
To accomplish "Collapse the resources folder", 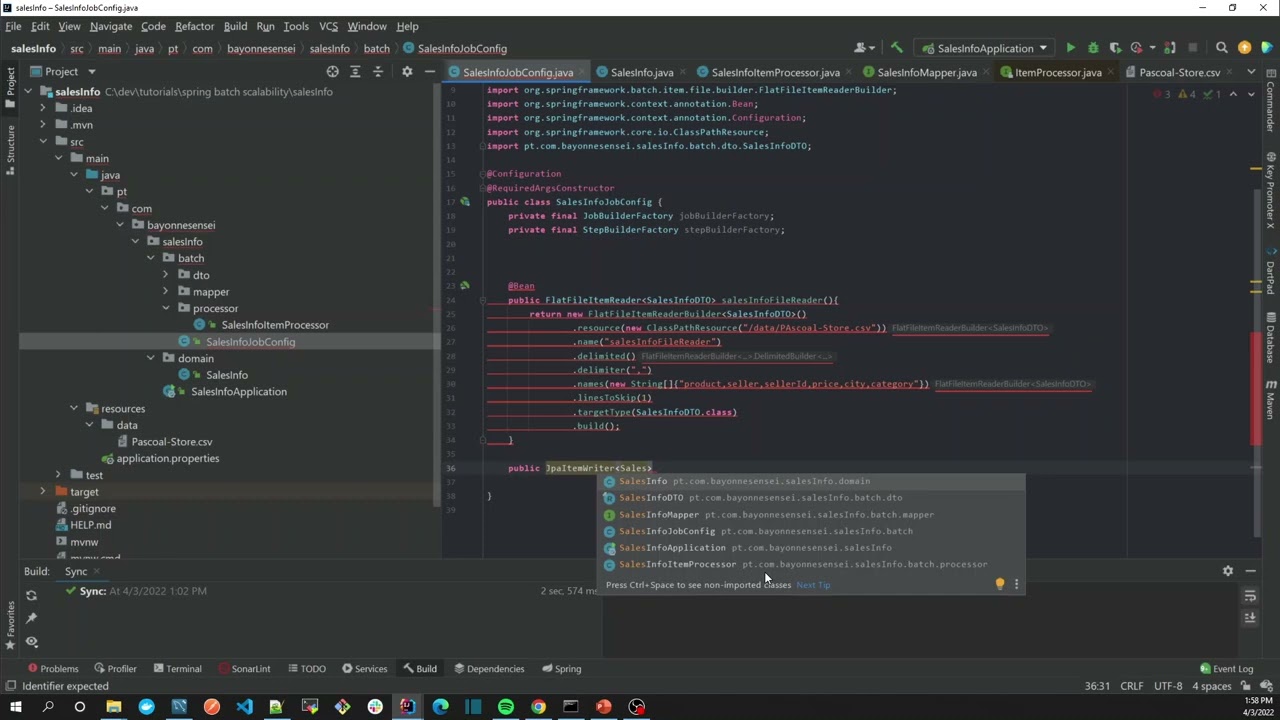I will pyautogui.click(x=74, y=408).
